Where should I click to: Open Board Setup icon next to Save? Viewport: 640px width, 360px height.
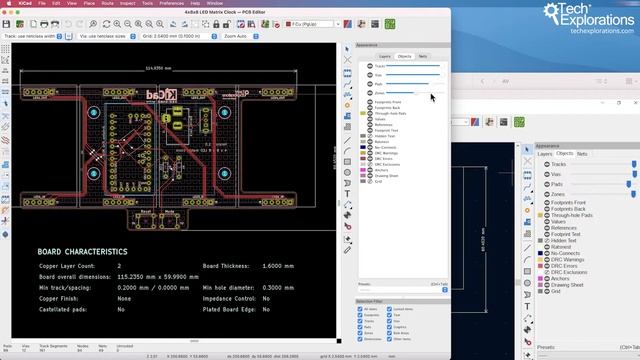pos(20,24)
